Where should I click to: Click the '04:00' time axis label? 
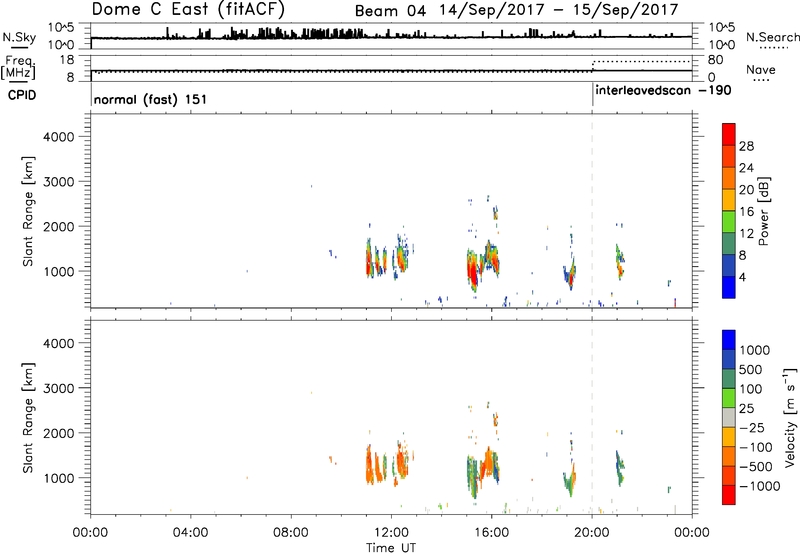tap(191, 533)
